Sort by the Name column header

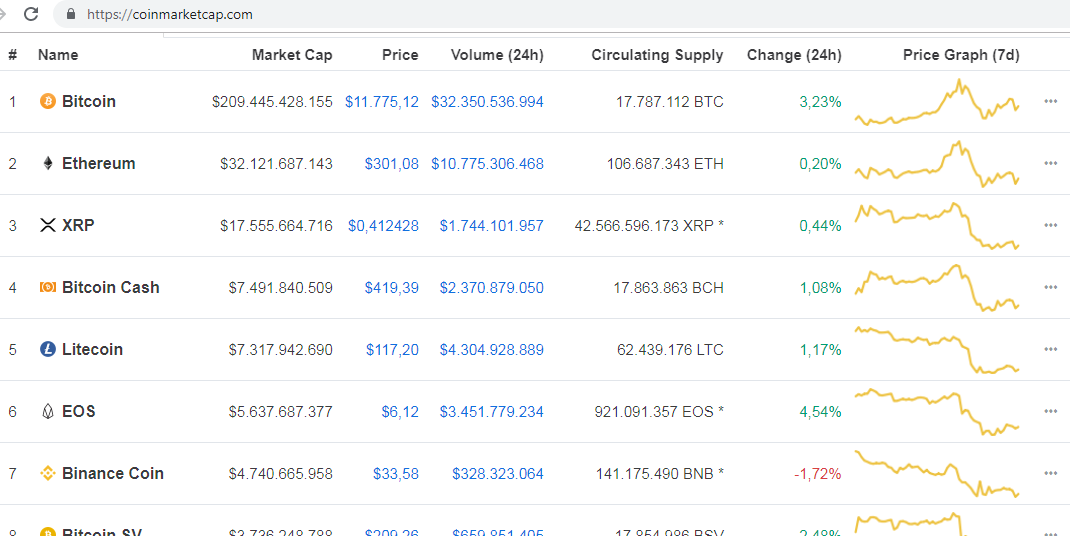[58, 55]
